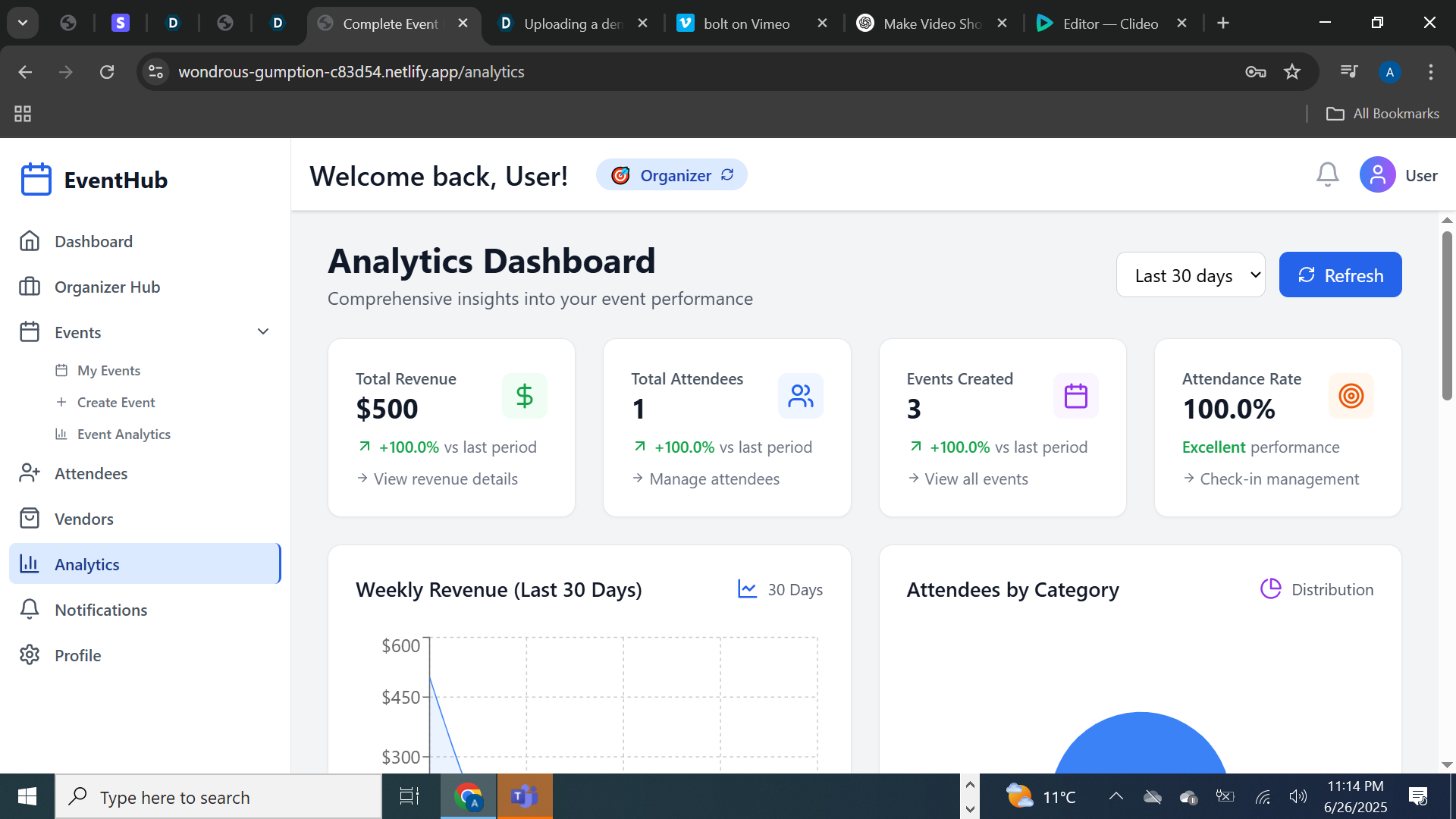Image resolution: width=1456 pixels, height=819 pixels.
Task: Toggle the Organizer role switch badge
Action: (672, 175)
